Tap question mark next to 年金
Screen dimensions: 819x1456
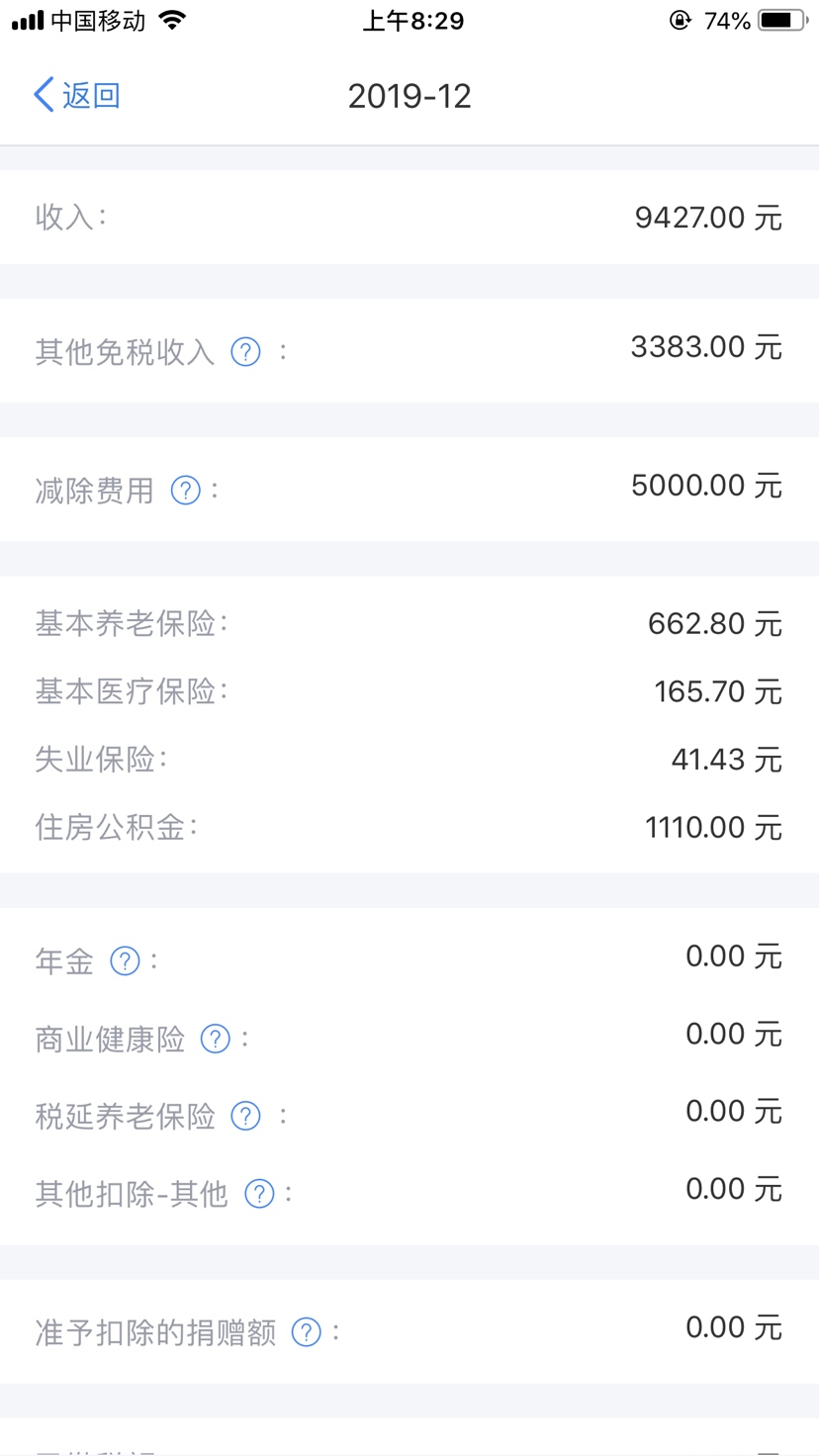125,960
